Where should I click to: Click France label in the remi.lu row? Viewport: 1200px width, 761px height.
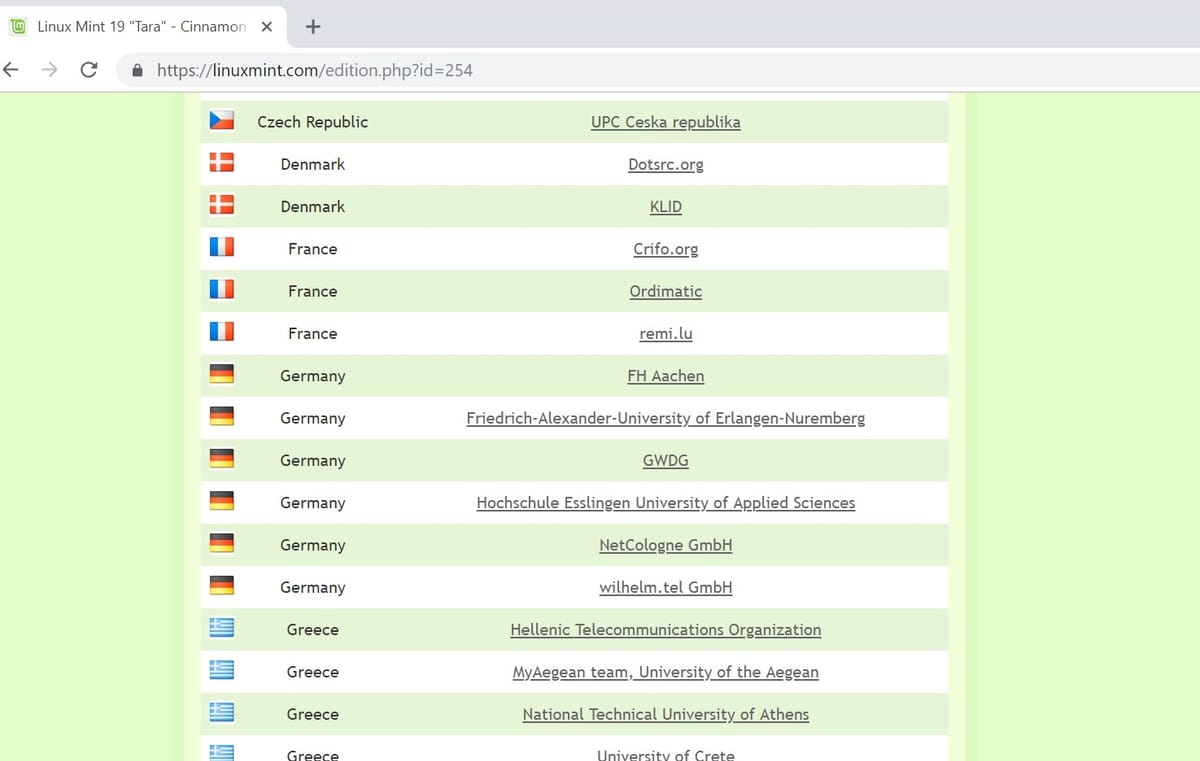click(x=313, y=333)
